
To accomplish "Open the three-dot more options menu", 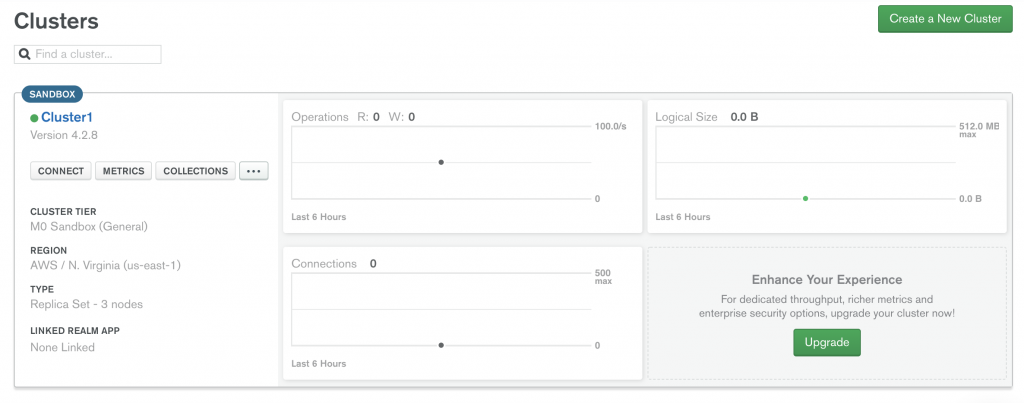I will tap(254, 171).
